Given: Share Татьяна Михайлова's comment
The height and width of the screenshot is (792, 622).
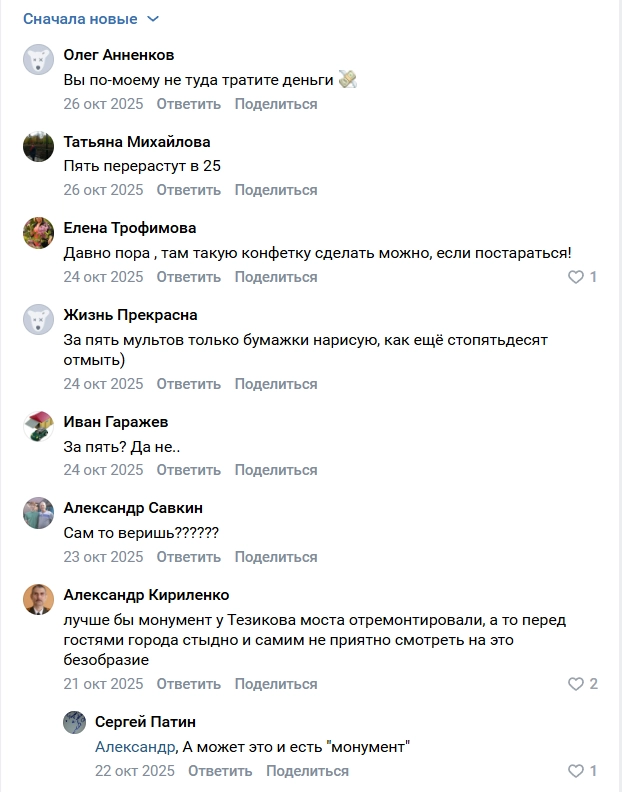Looking at the screenshot, I should point(276,190).
